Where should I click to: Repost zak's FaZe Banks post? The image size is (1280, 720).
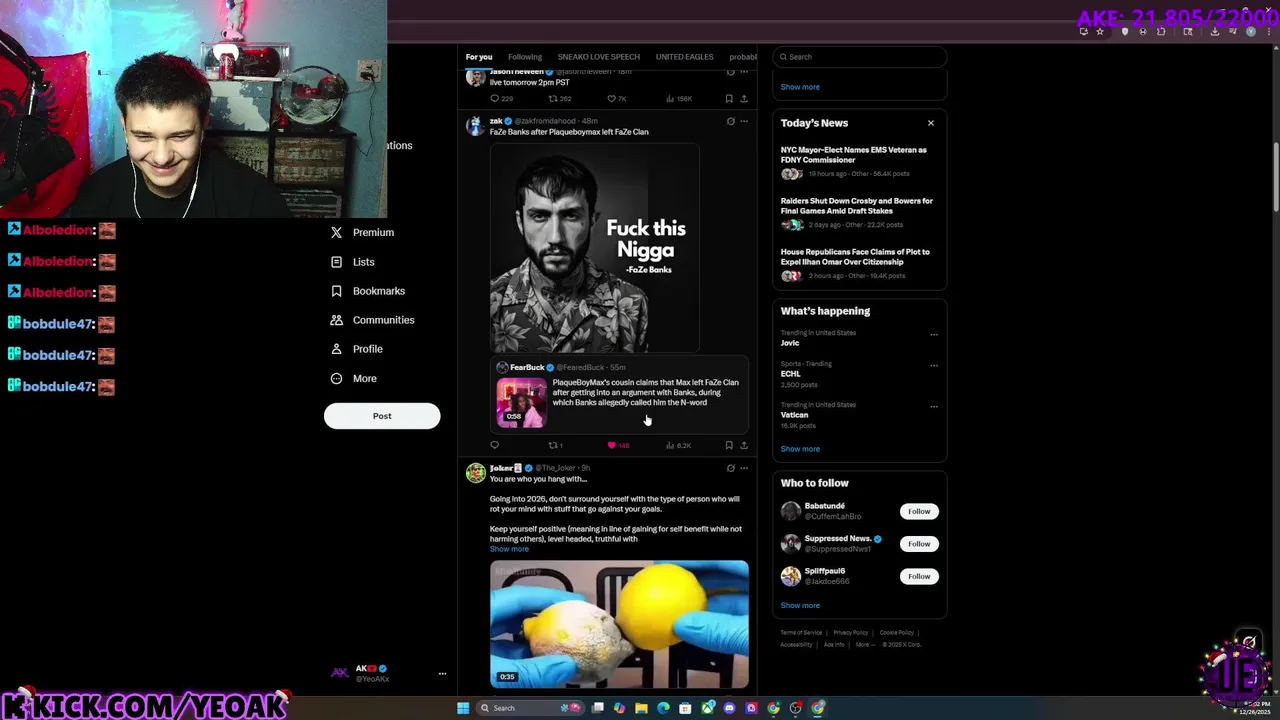555,445
